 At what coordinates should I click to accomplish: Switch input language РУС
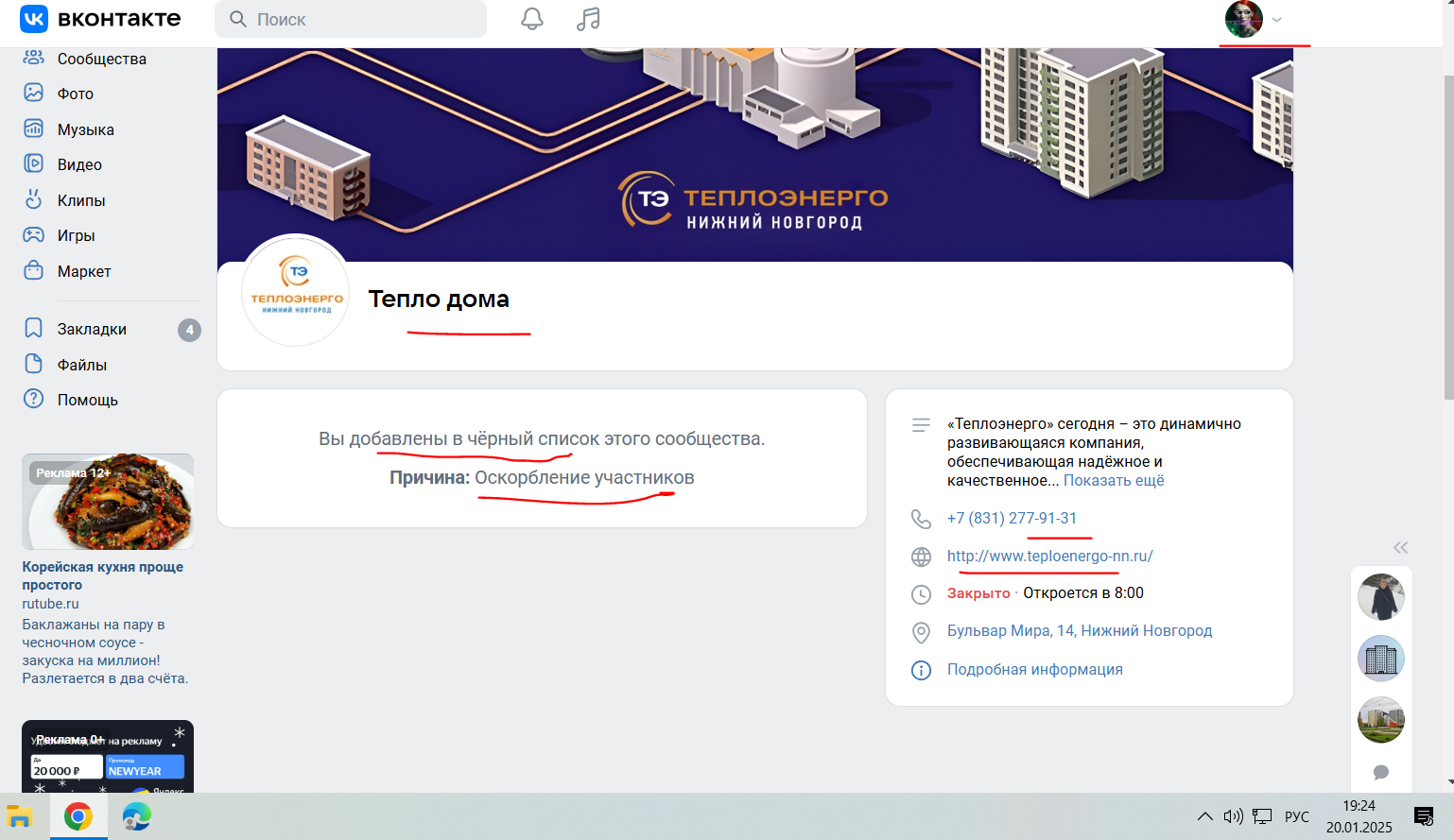(x=1297, y=816)
